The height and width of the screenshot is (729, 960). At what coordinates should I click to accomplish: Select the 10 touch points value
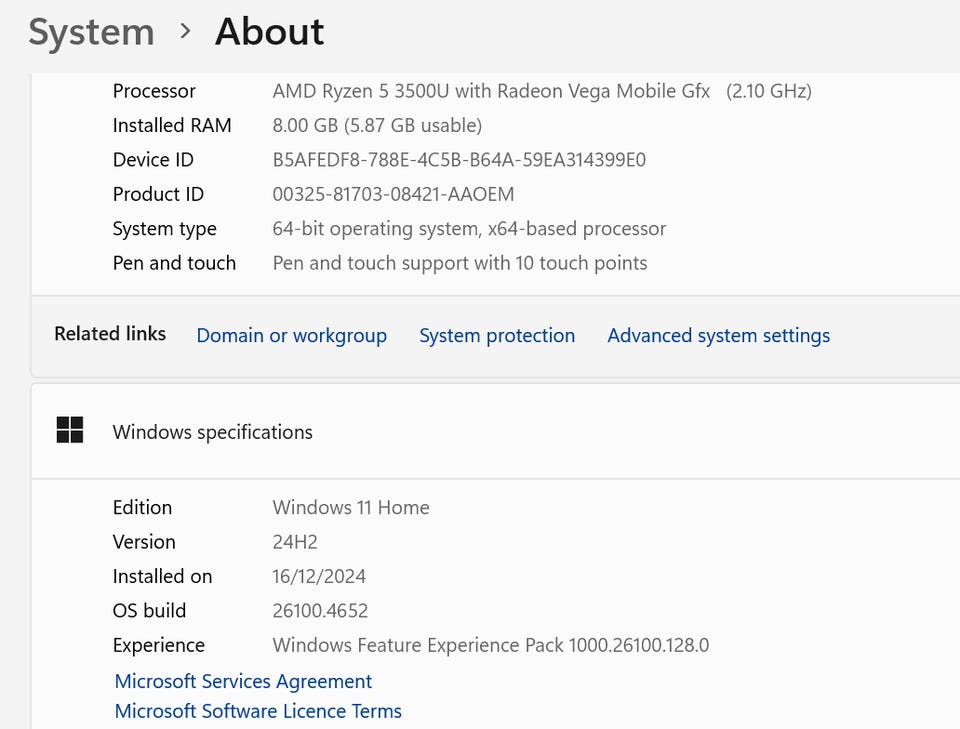460,263
